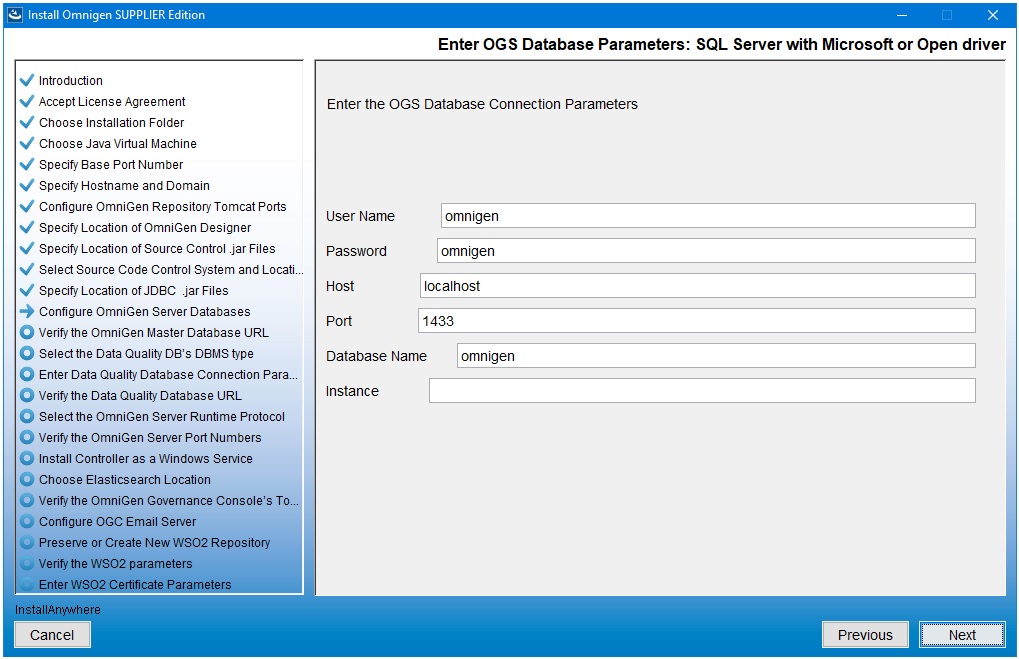Go back with Previous button
The width and height of the screenshot is (1019, 659).
(x=865, y=634)
